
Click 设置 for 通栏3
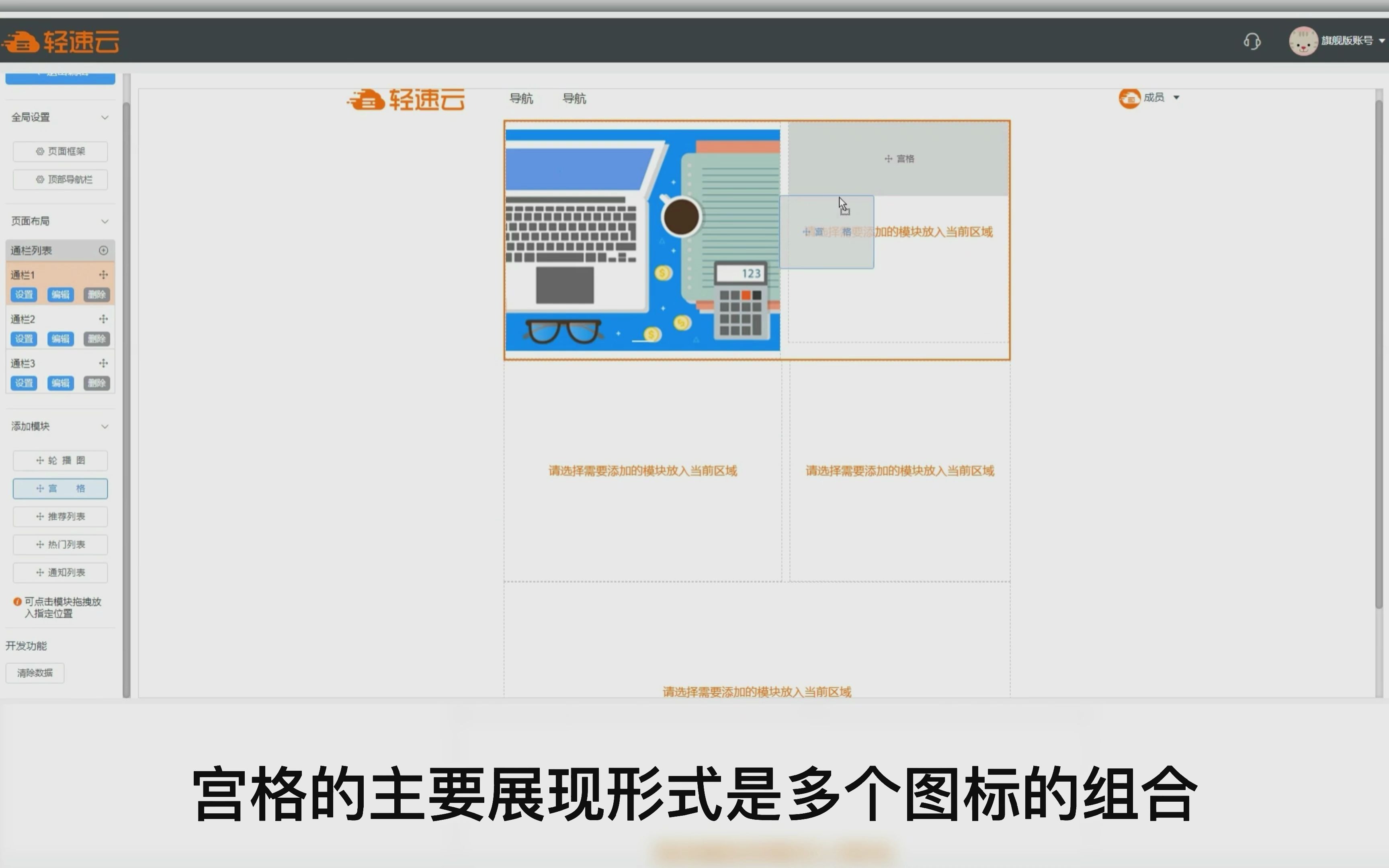point(24,383)
